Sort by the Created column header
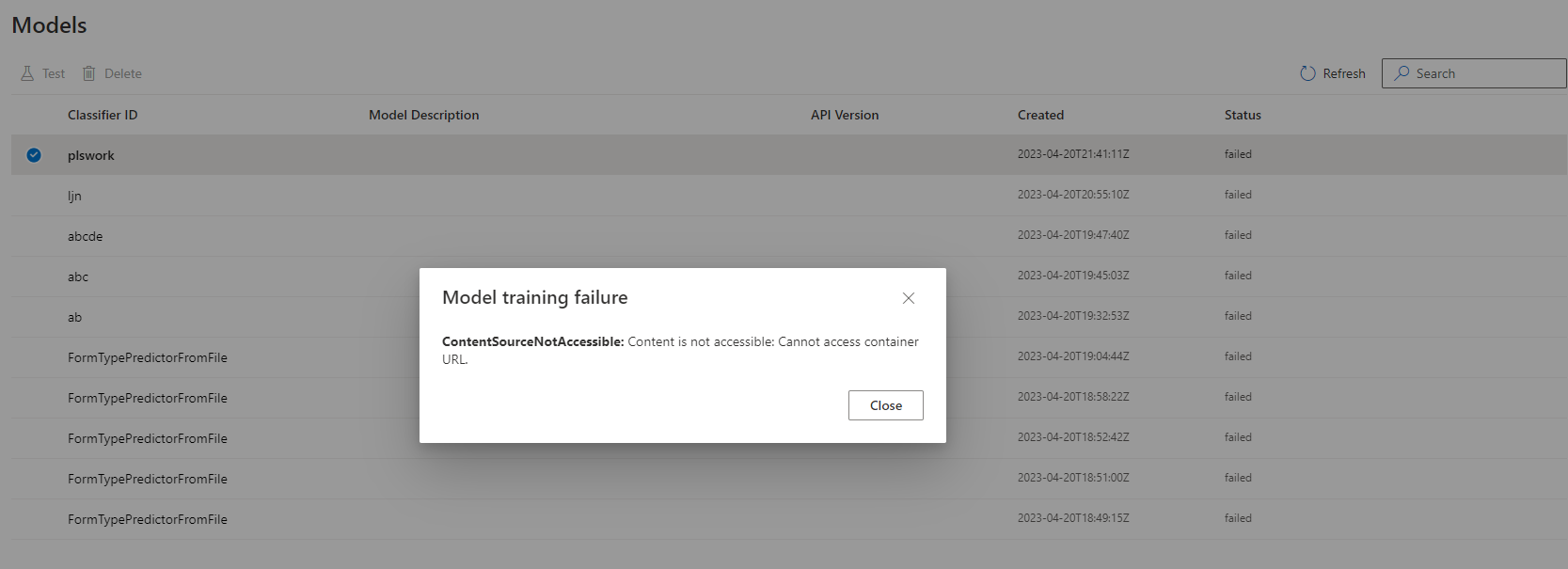This screenshot has width=1568, height=569. click(x=1040, y=114)
